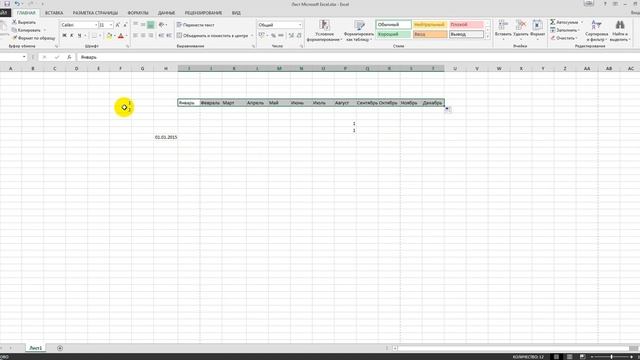Toggle underline Ч formatting
Image resolution: width=640 pixels, height=360 pixels.
click(79, 36)
